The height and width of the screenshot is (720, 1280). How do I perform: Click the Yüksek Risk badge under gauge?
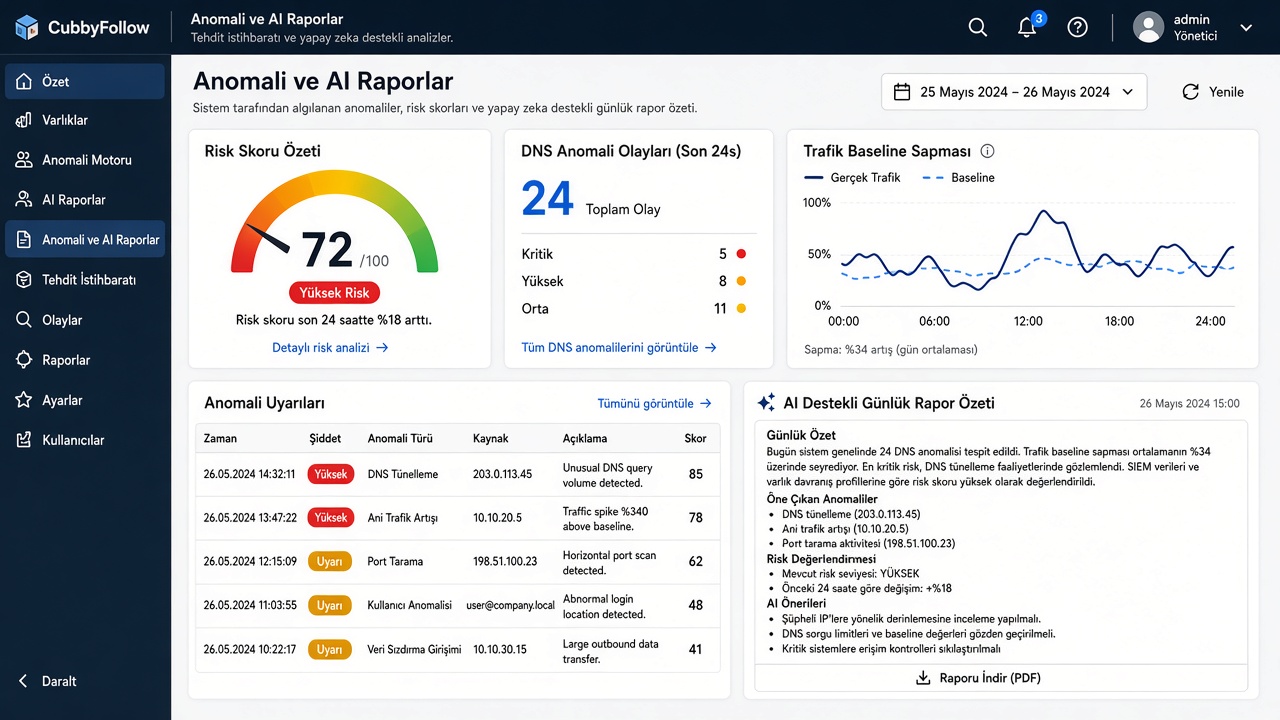[x=335, y=293]
